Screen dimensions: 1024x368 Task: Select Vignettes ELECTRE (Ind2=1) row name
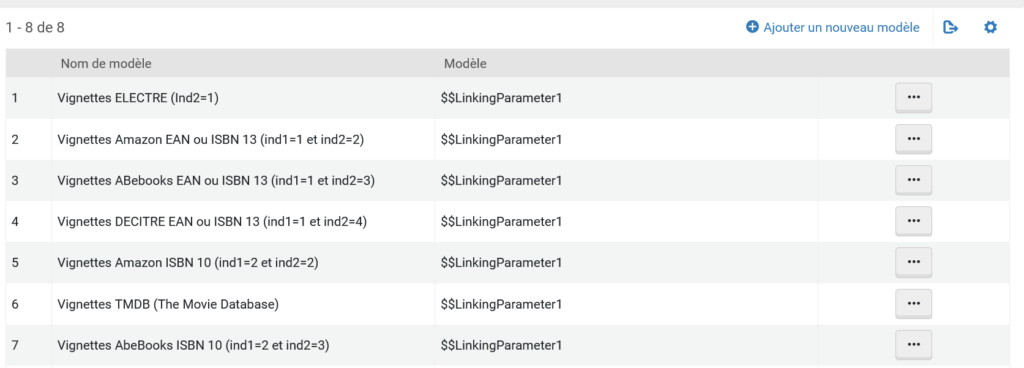pyautogui.click(x=138, y=99)
